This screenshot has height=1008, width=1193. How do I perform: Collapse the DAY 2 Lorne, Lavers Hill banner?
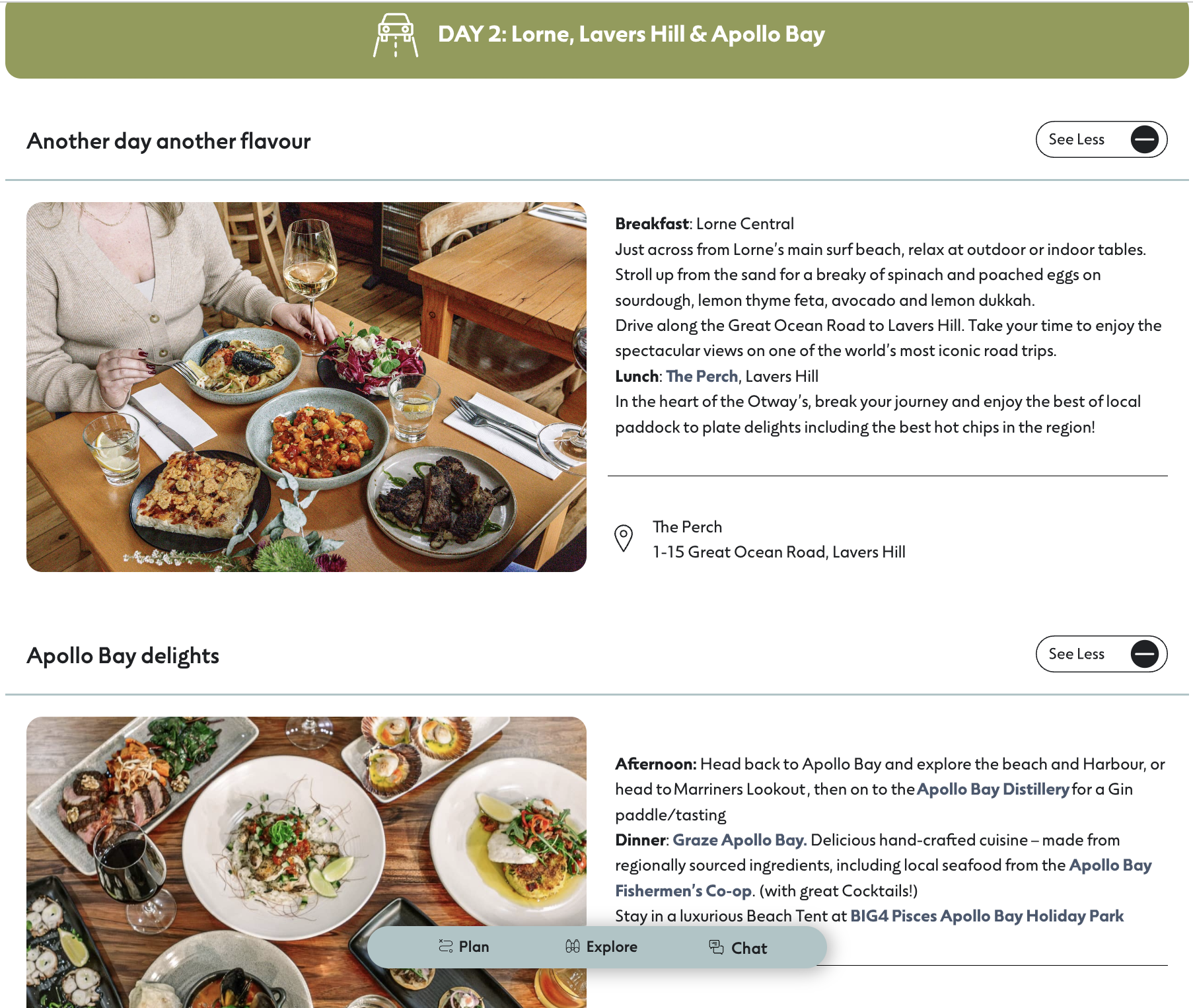(x=596, y=40)
